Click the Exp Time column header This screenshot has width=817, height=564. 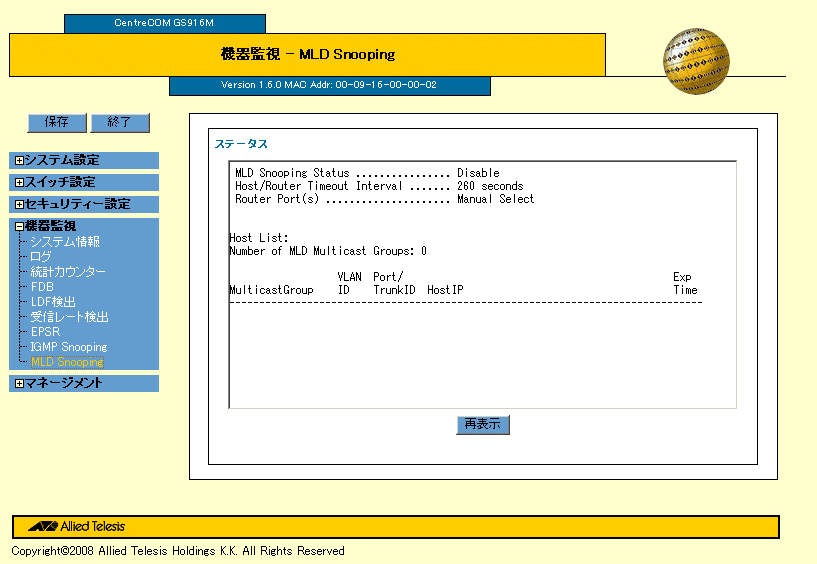(x=685, y=283)
